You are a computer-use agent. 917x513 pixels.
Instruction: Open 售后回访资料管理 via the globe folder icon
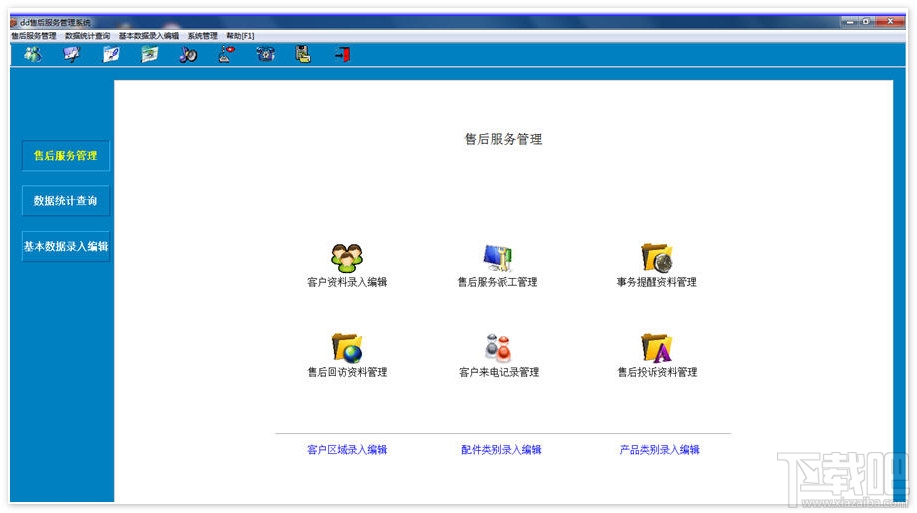[347, 348]
